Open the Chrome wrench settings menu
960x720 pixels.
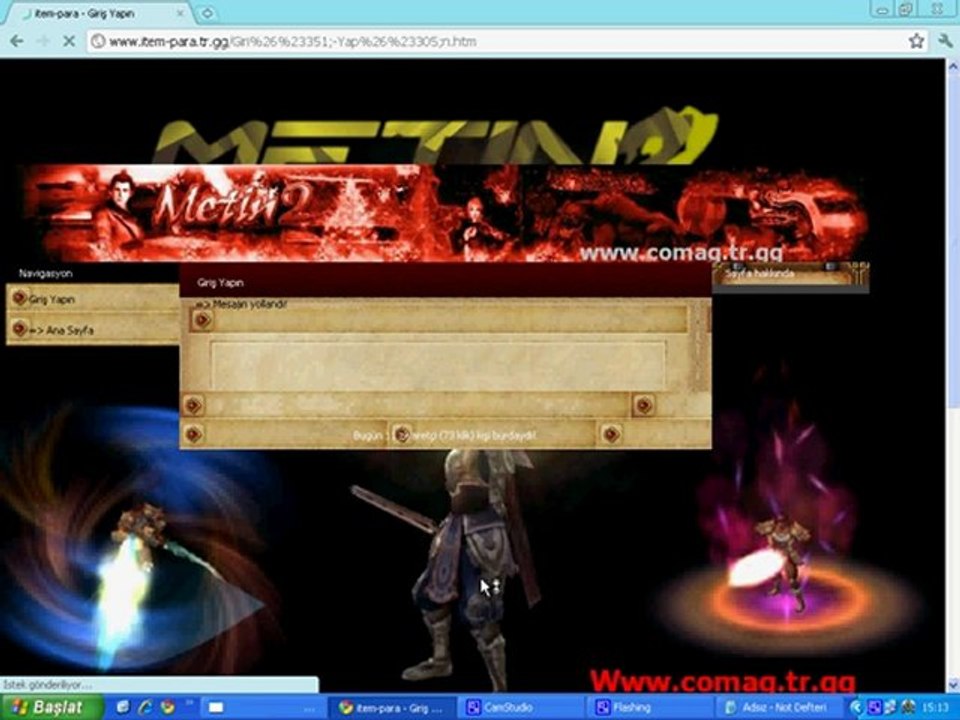(x=945, y=41)
